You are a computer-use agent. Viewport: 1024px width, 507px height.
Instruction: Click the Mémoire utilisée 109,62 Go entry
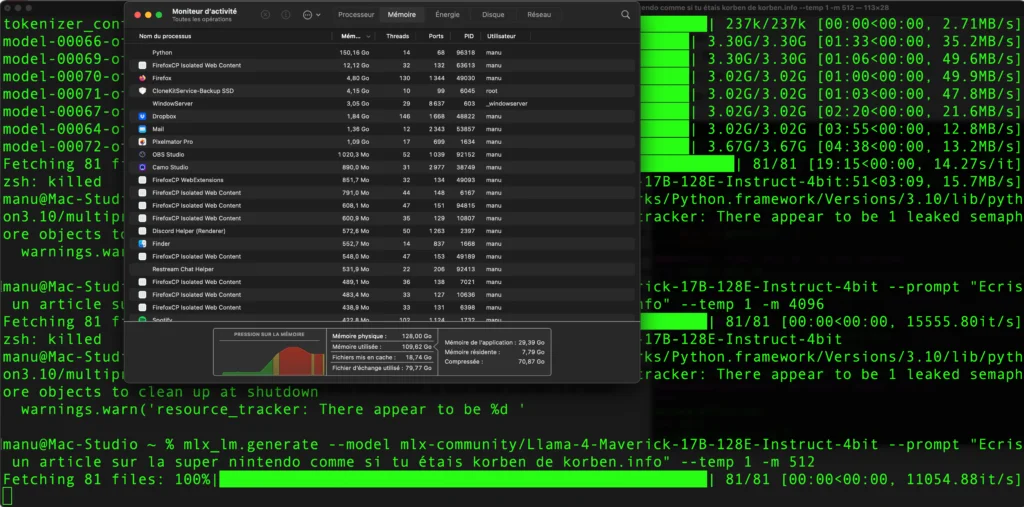[x=381, y=347]
